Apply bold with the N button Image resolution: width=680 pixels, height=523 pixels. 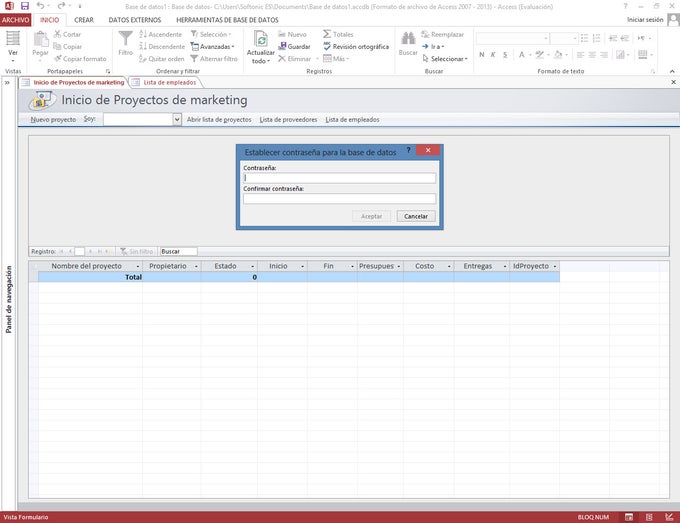click(x=481, y=55)
